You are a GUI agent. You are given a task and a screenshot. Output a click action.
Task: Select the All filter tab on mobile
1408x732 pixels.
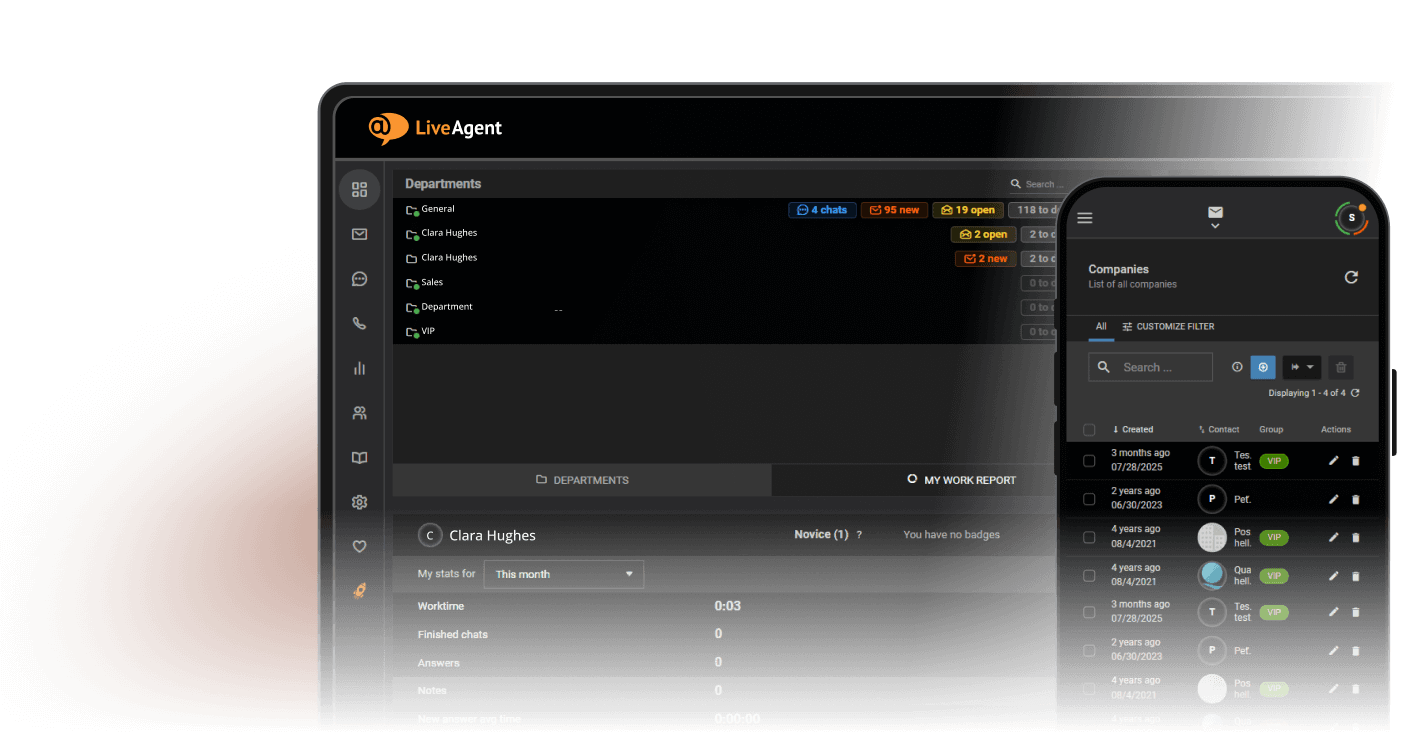pos(1101,327)
